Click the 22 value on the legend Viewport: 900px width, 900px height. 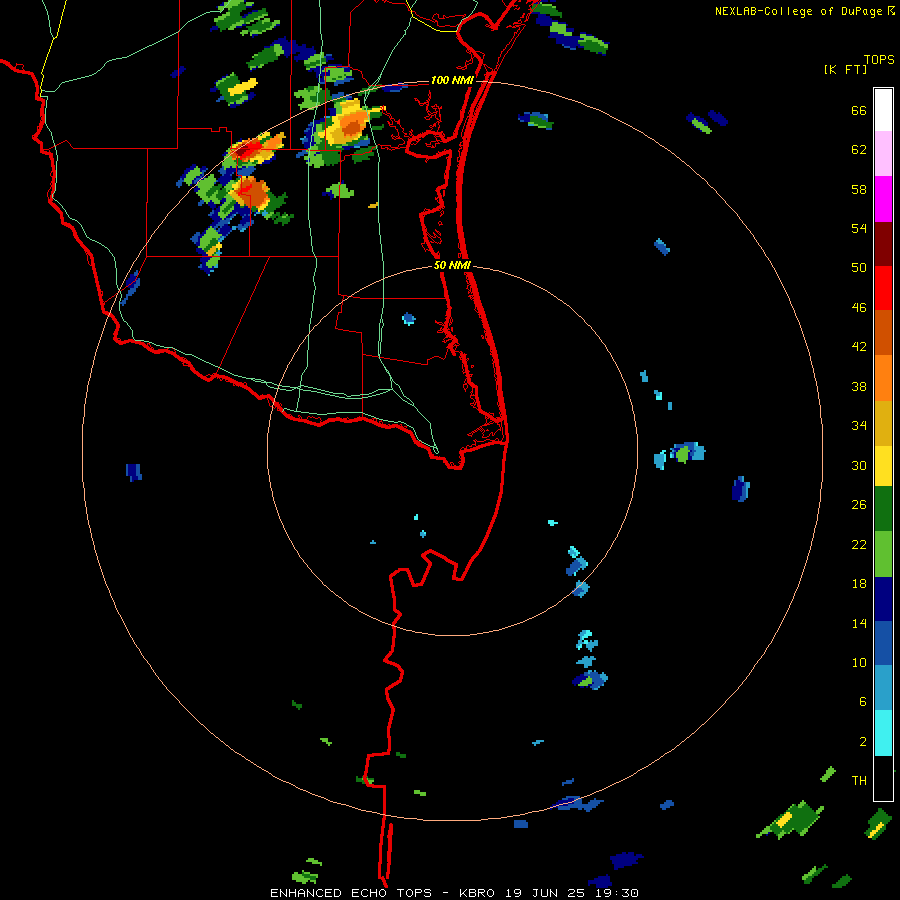click(x=859, y=544)
